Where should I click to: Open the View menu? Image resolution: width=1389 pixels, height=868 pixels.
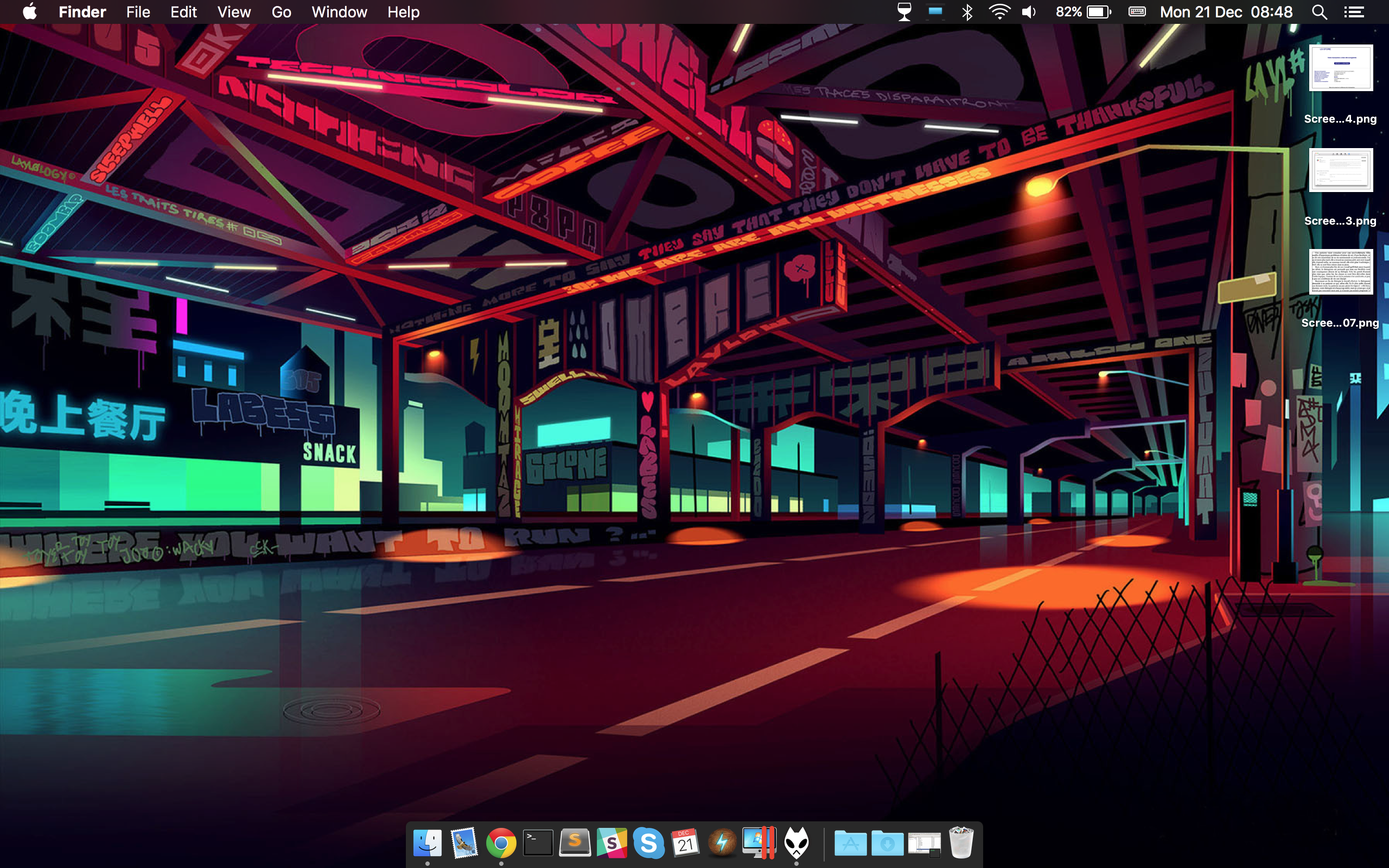point(234,12)
